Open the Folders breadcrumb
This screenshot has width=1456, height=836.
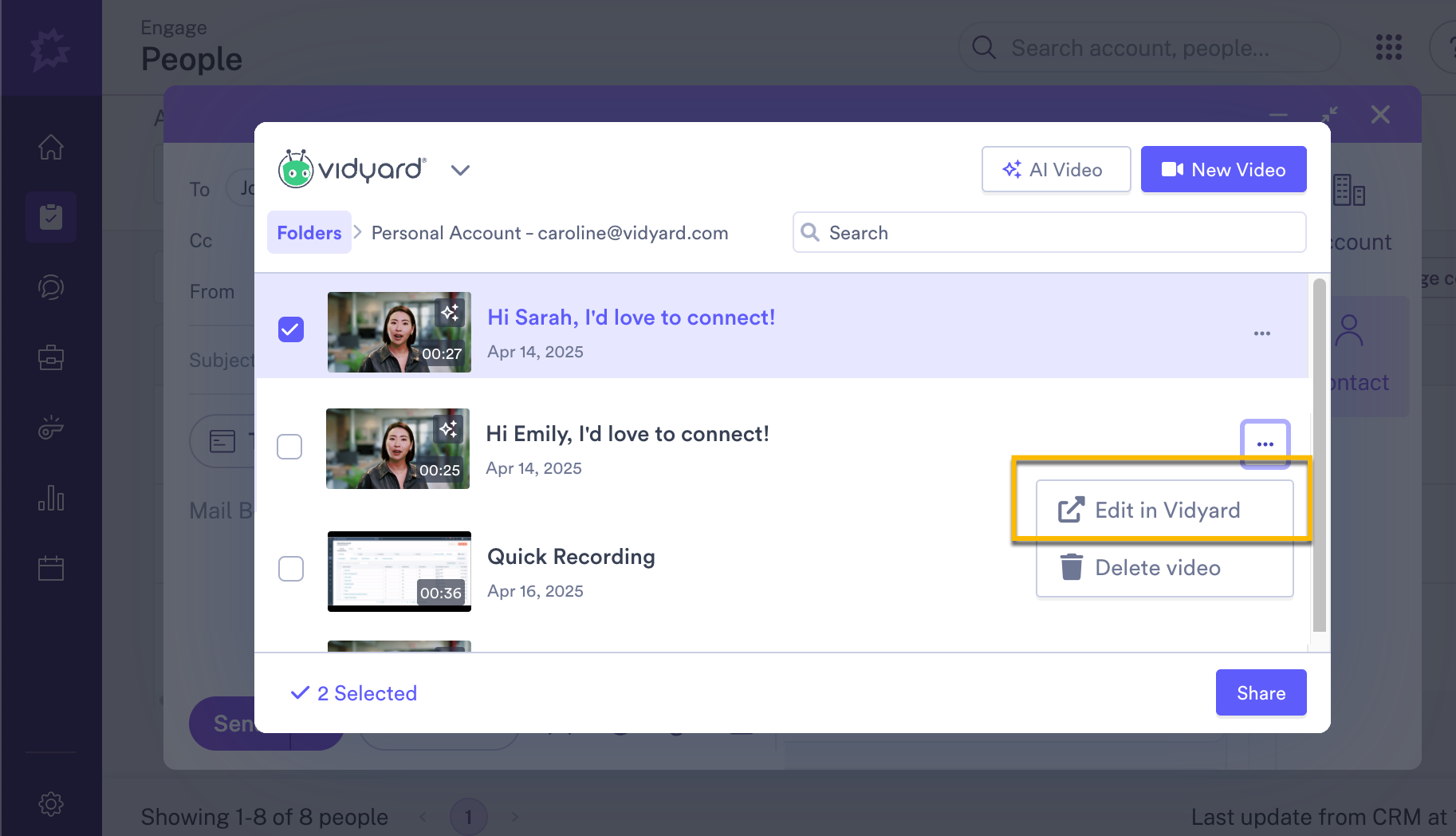(309, 232)
